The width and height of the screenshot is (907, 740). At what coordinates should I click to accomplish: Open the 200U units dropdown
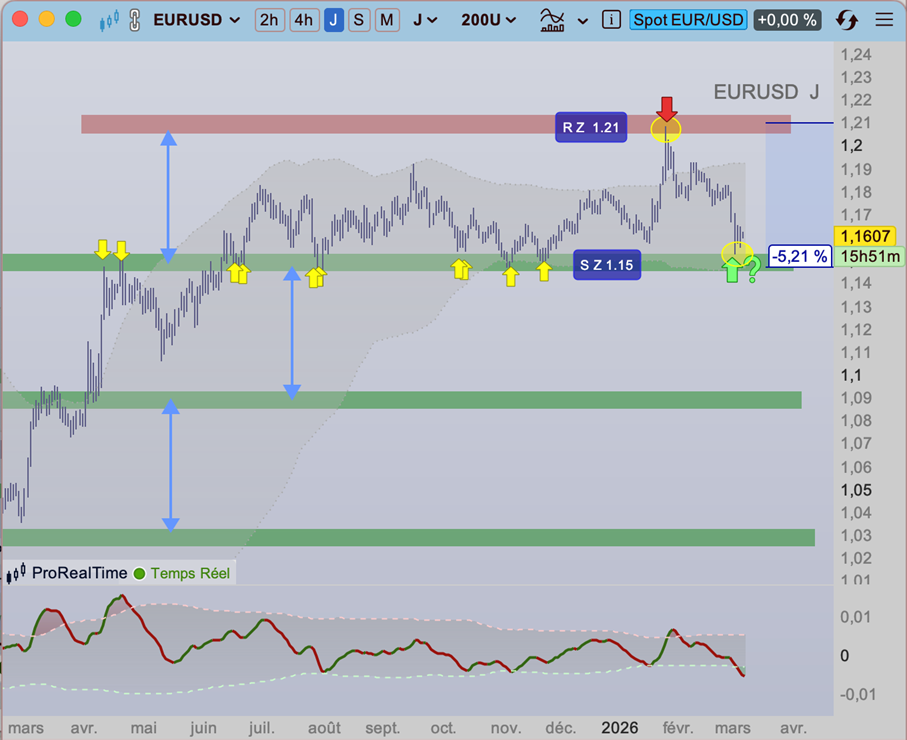pyautogui.click(x=489, y=20)
